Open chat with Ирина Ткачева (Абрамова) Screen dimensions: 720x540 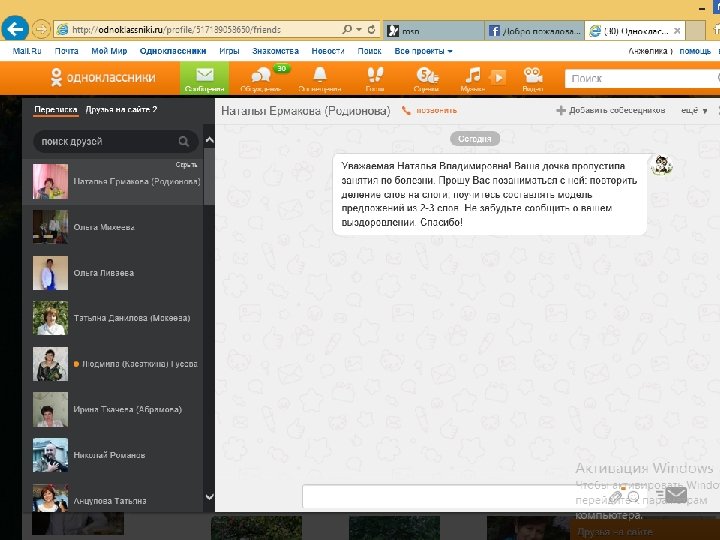[113, 409]
